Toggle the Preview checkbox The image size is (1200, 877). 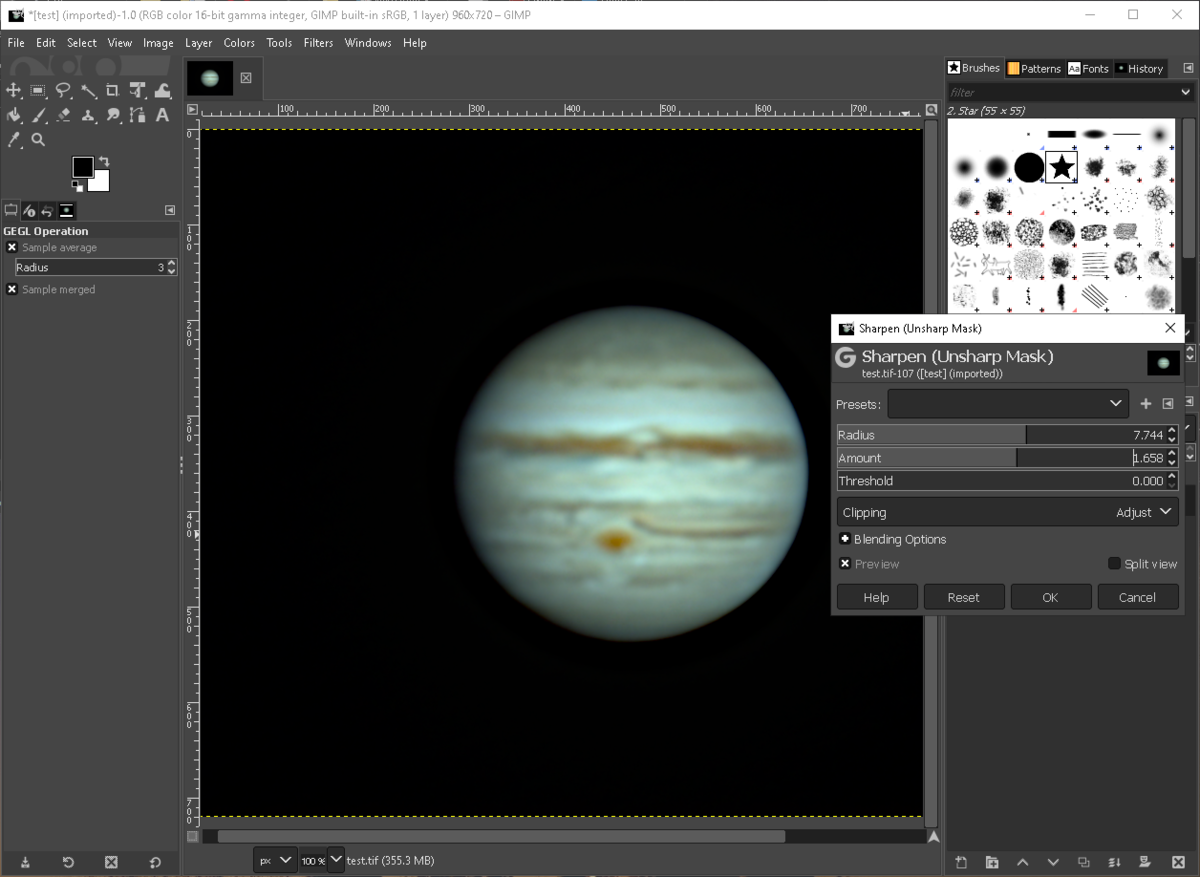pyautogui.click(x=845, y=564)
